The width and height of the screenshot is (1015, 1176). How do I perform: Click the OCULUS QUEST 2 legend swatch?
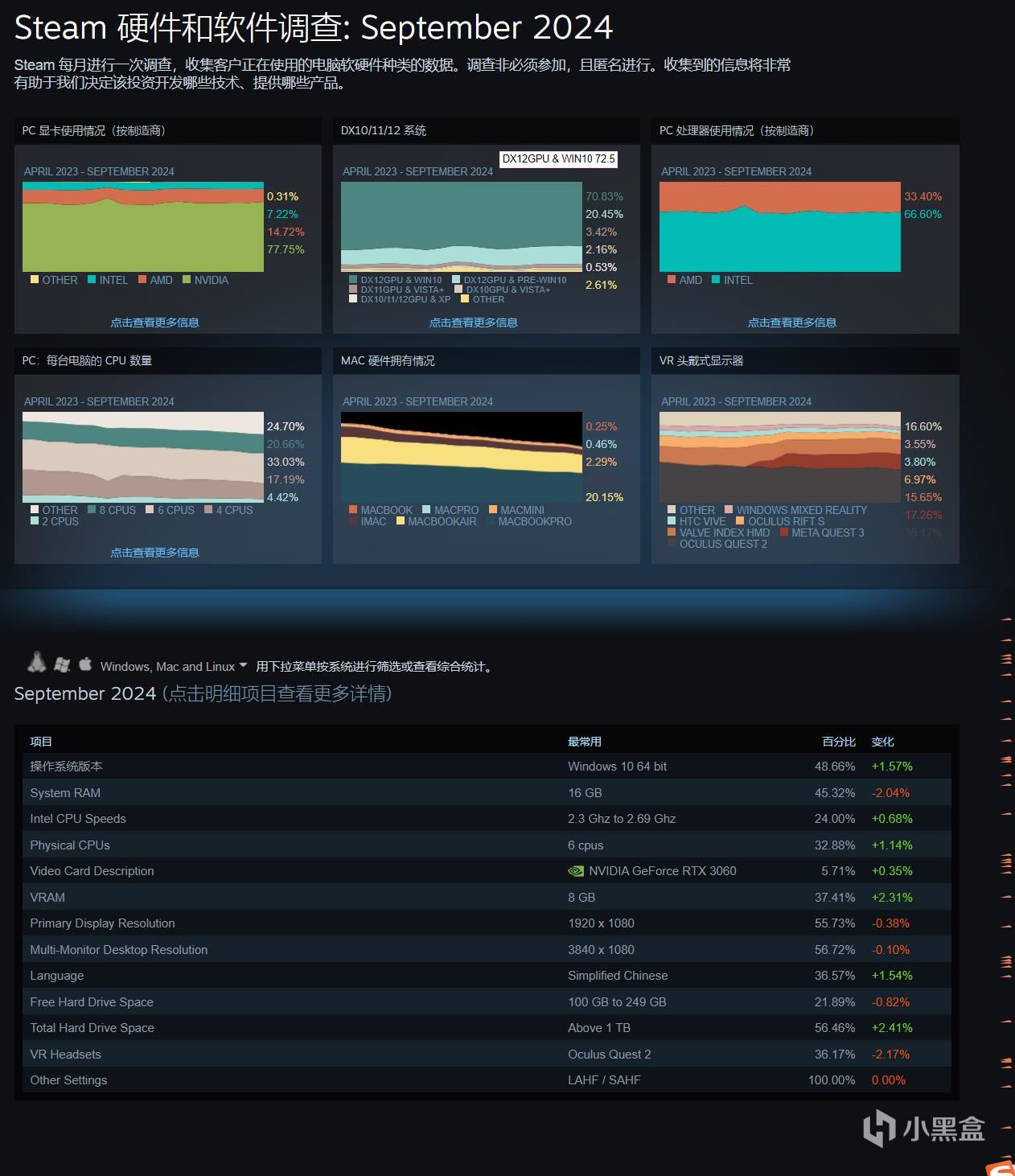click(672, 544)
